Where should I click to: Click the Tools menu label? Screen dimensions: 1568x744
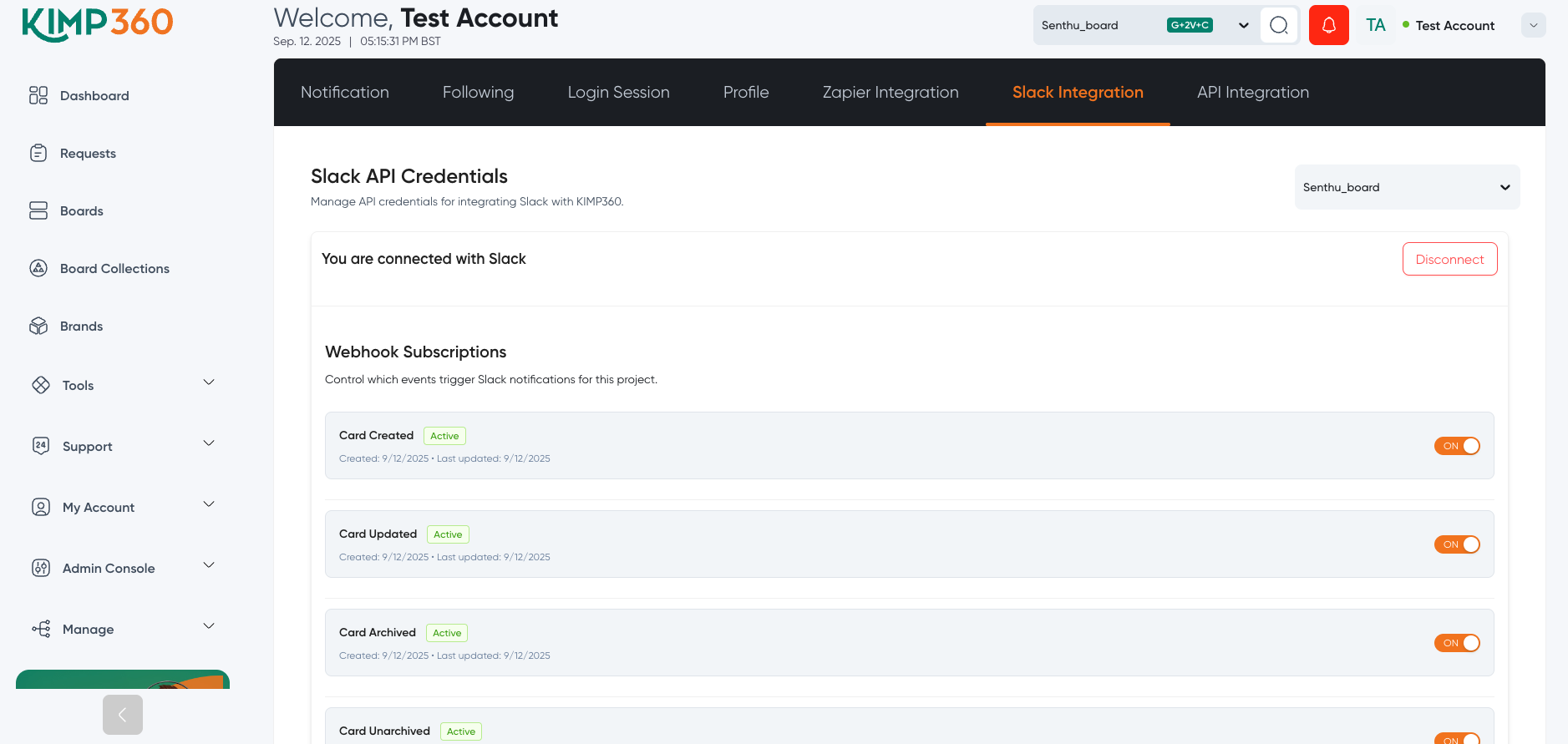point(78,385)
